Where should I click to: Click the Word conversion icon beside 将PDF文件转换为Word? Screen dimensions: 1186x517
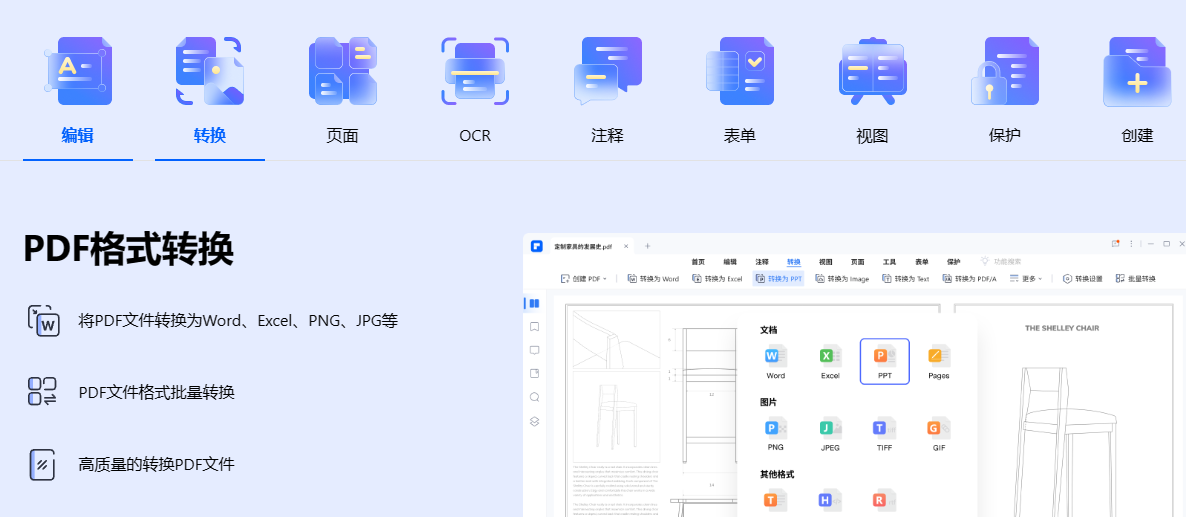pyautogui.click(x=43, y=320)
